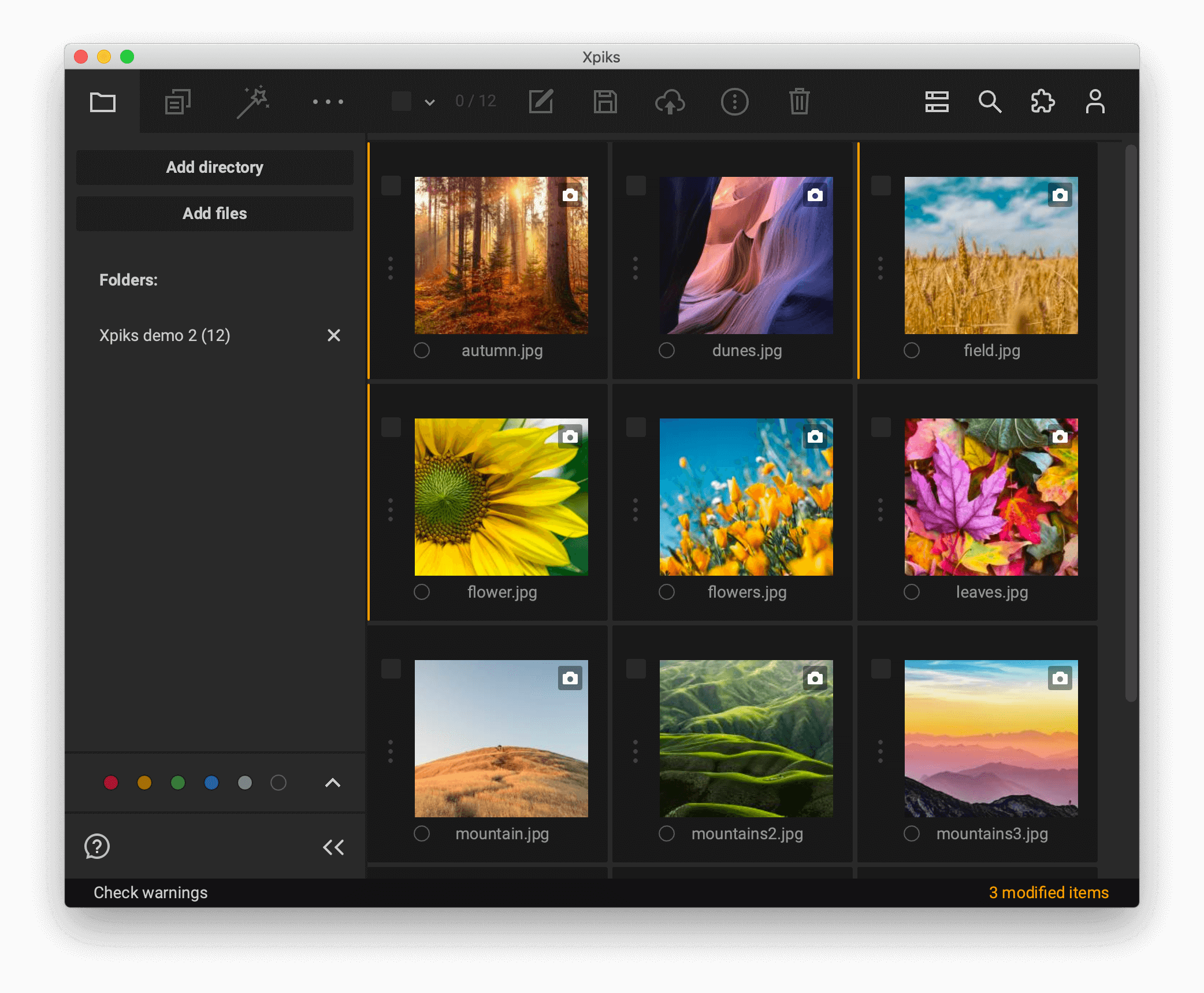Open the user account profile icon
This screenshot has width=1204, height=993.
click(x=1095, y=102)
